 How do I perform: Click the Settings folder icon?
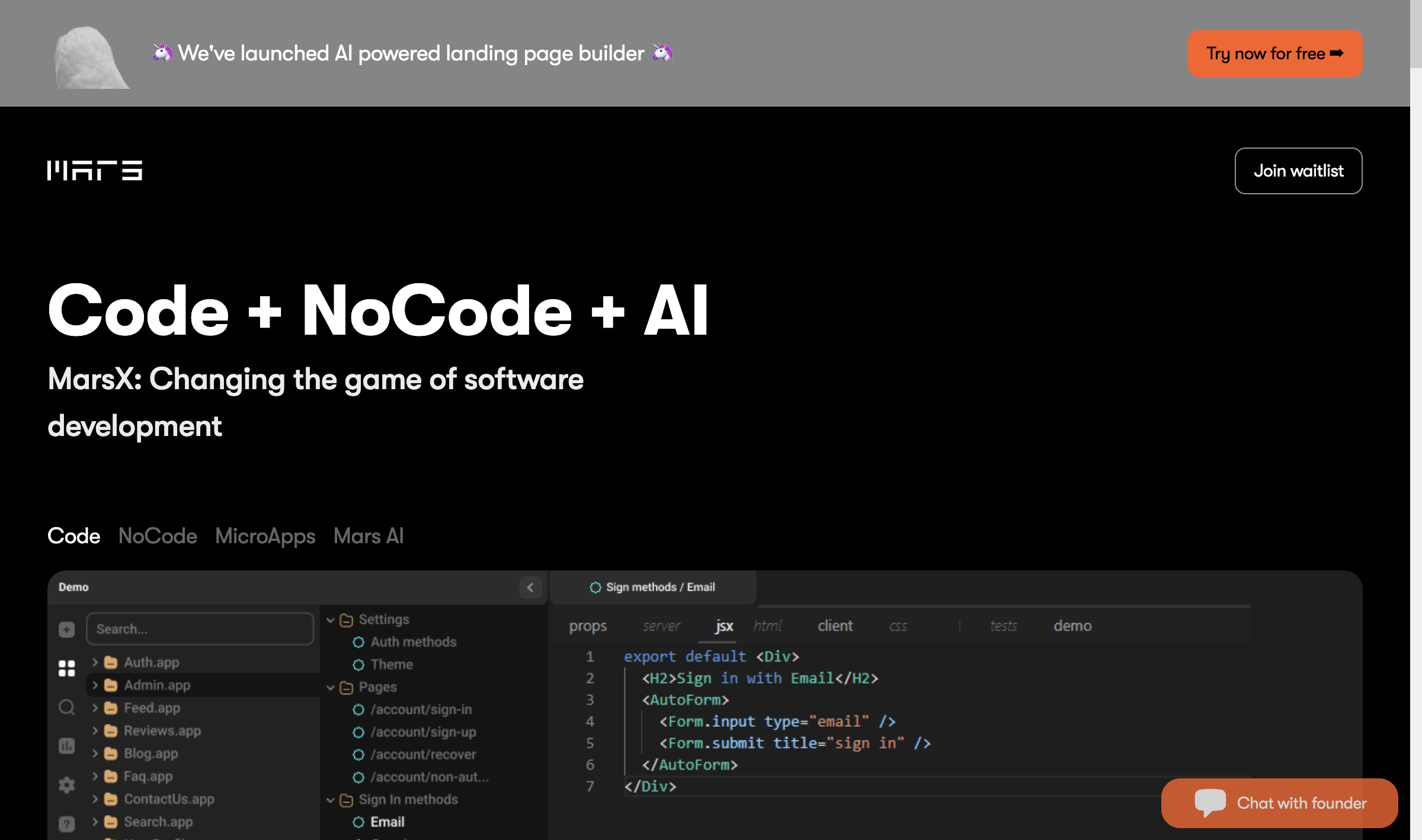[347, 620]
